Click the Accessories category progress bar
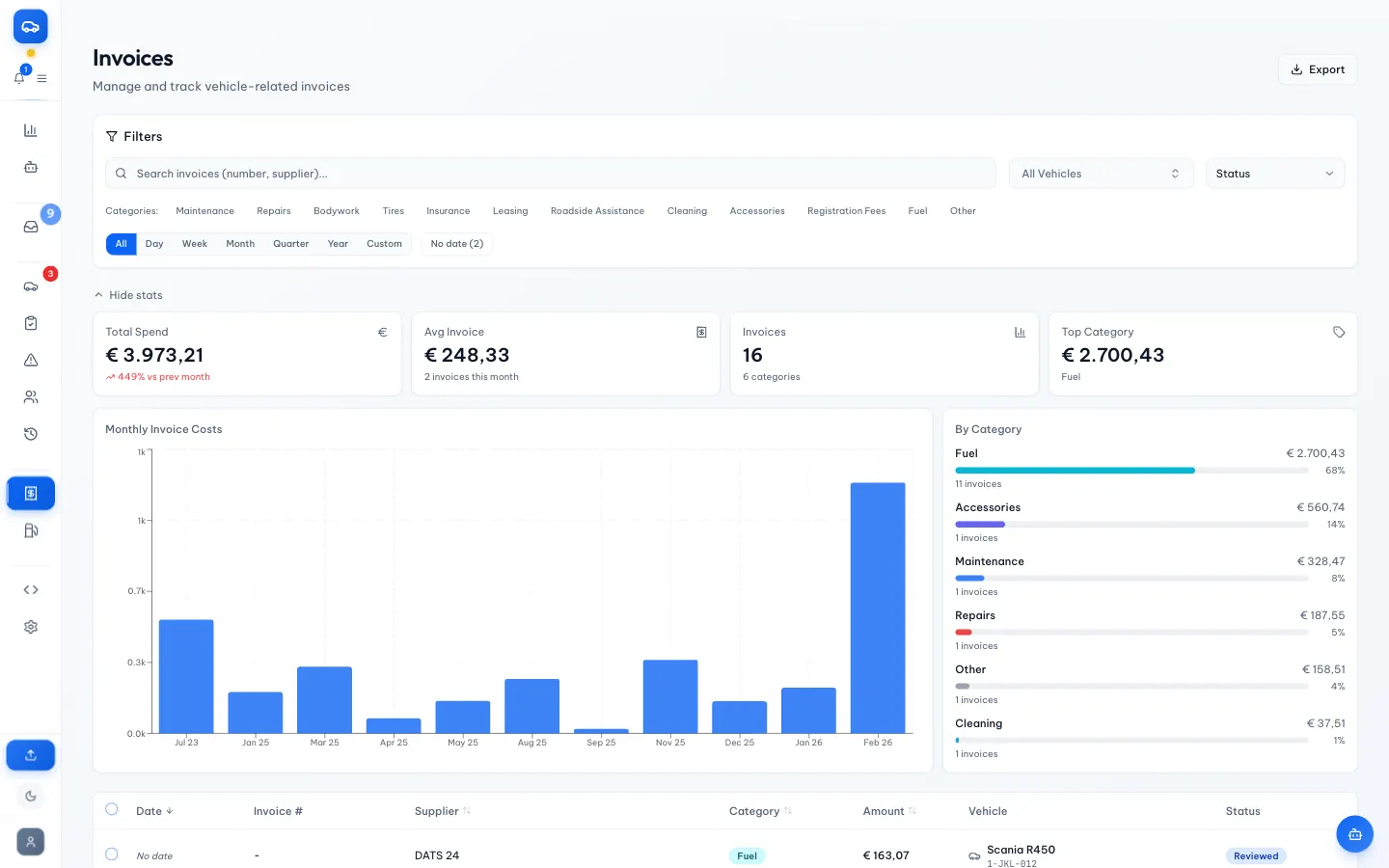 (1131, 525)
